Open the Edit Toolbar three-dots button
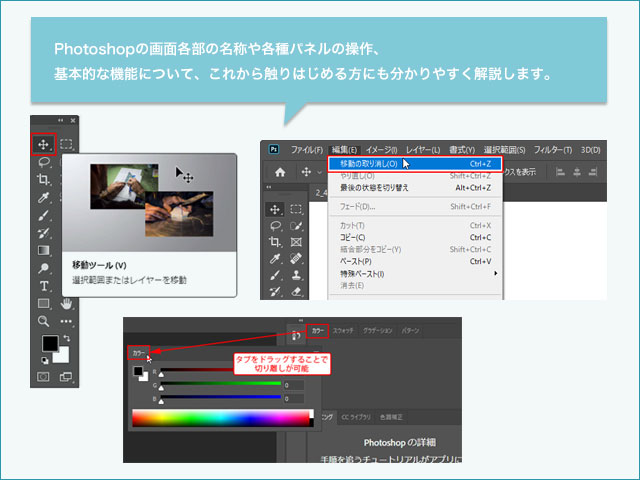 coord(66,321)
